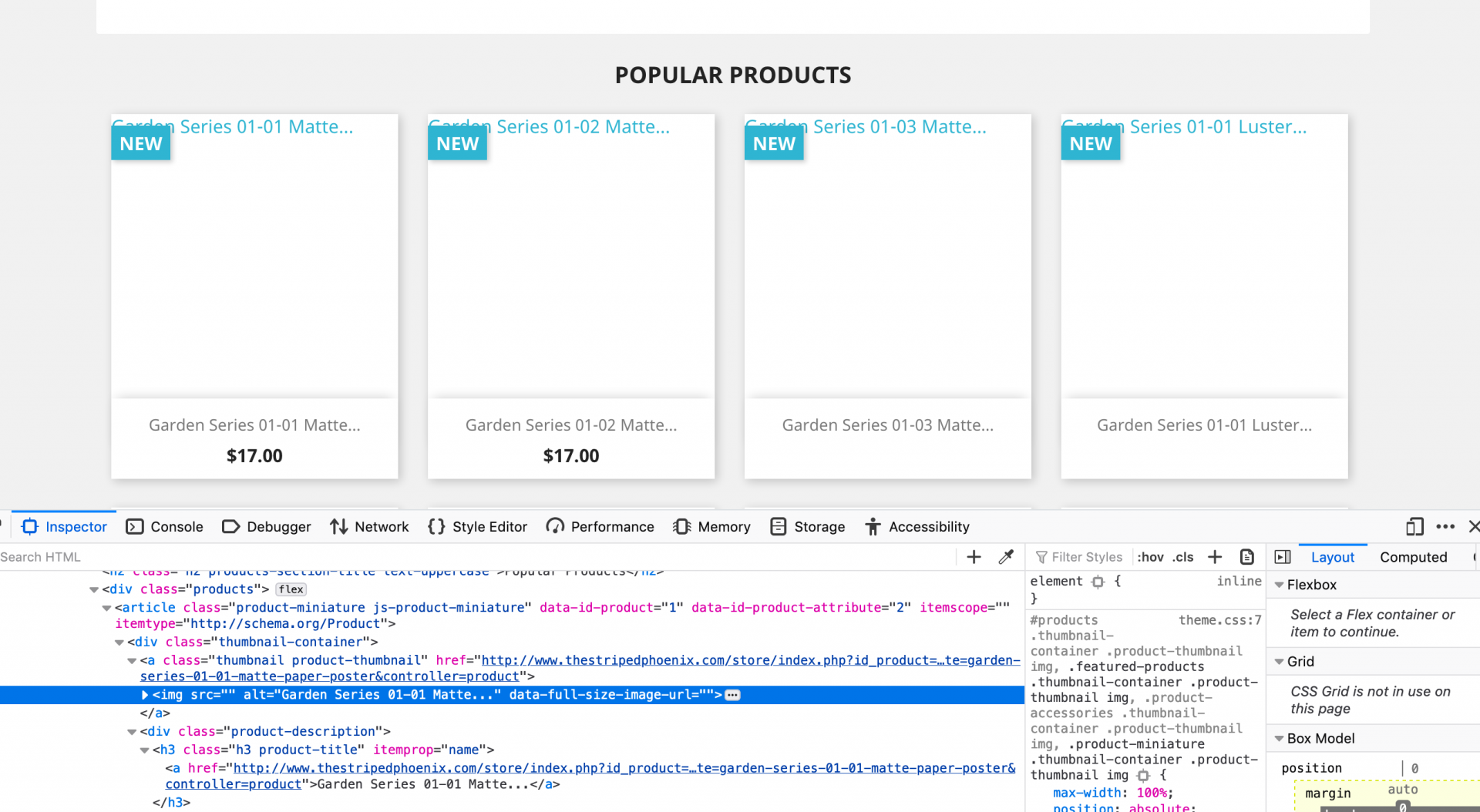This screenshot has width=1480, height=812.
Task: Close the developer tools panel
Action: [1473, 527]
